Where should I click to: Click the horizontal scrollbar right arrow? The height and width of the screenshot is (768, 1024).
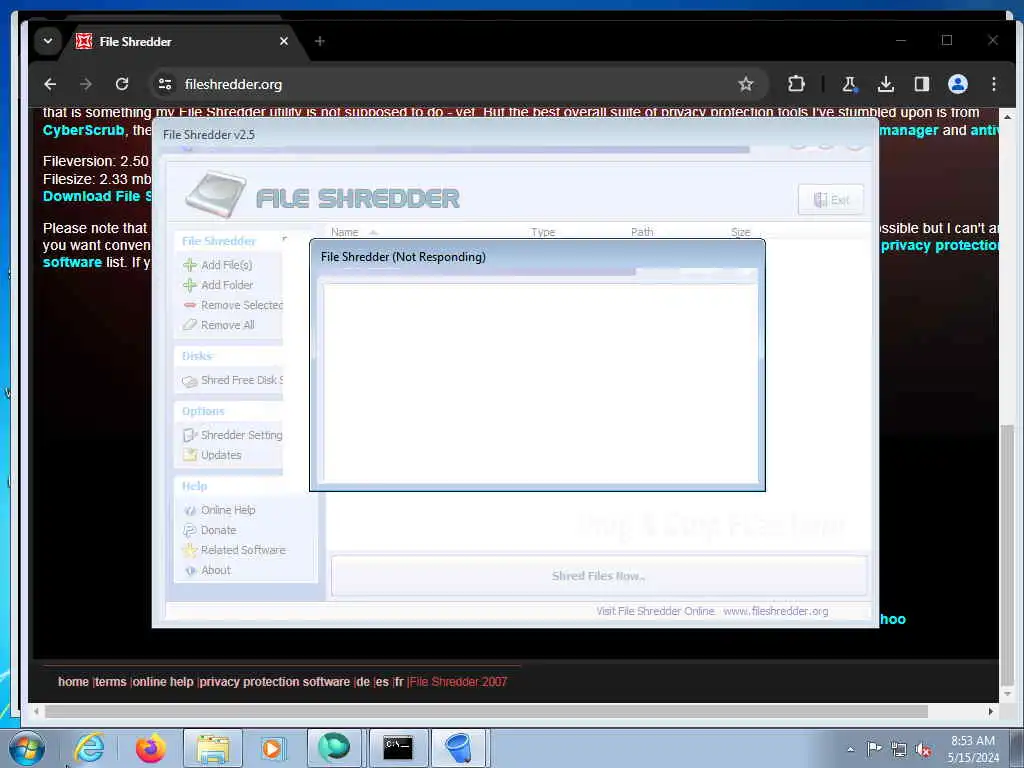point(991,711)
